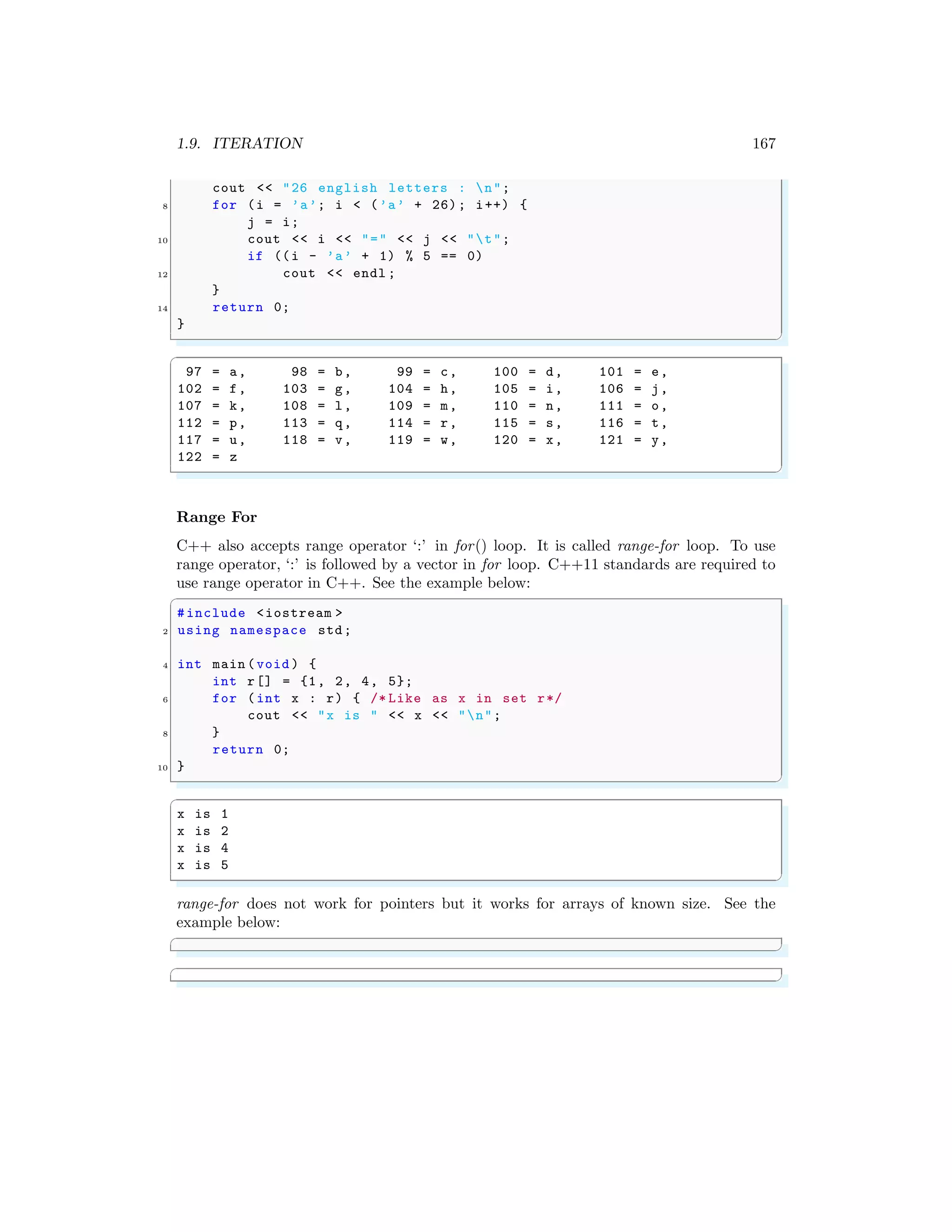Click the second empty code box at bottom

click(x=476, y=975)
